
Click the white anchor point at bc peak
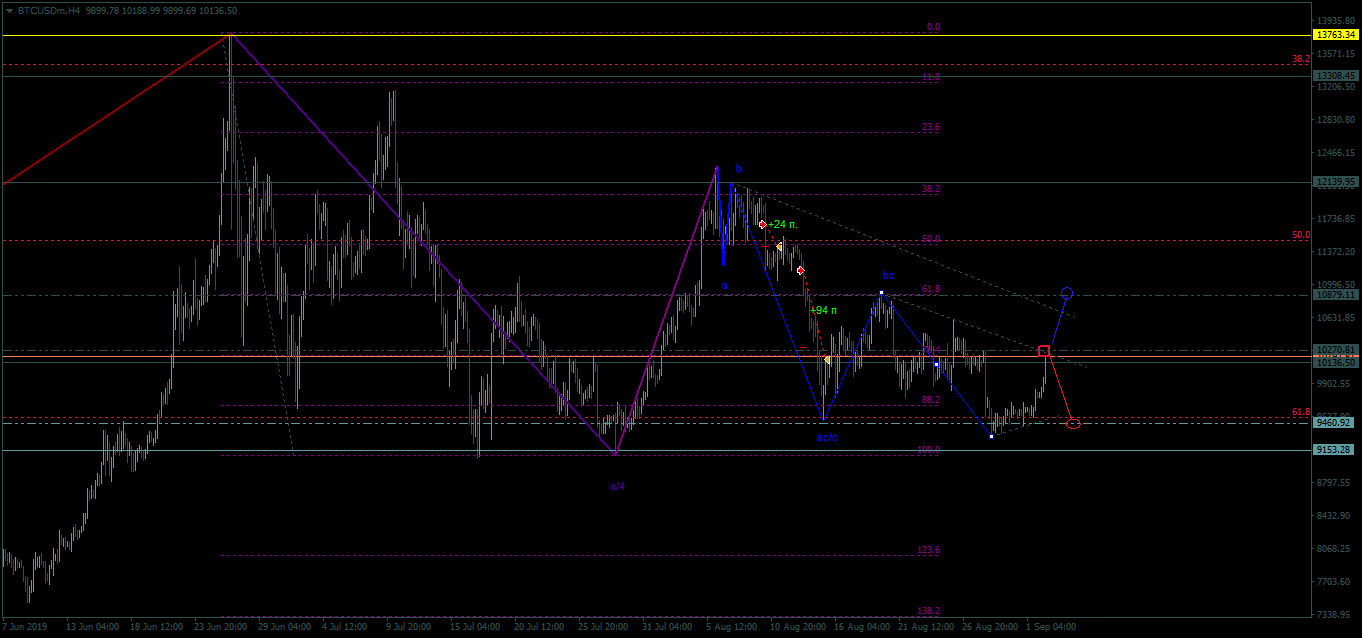pos(881,293)
